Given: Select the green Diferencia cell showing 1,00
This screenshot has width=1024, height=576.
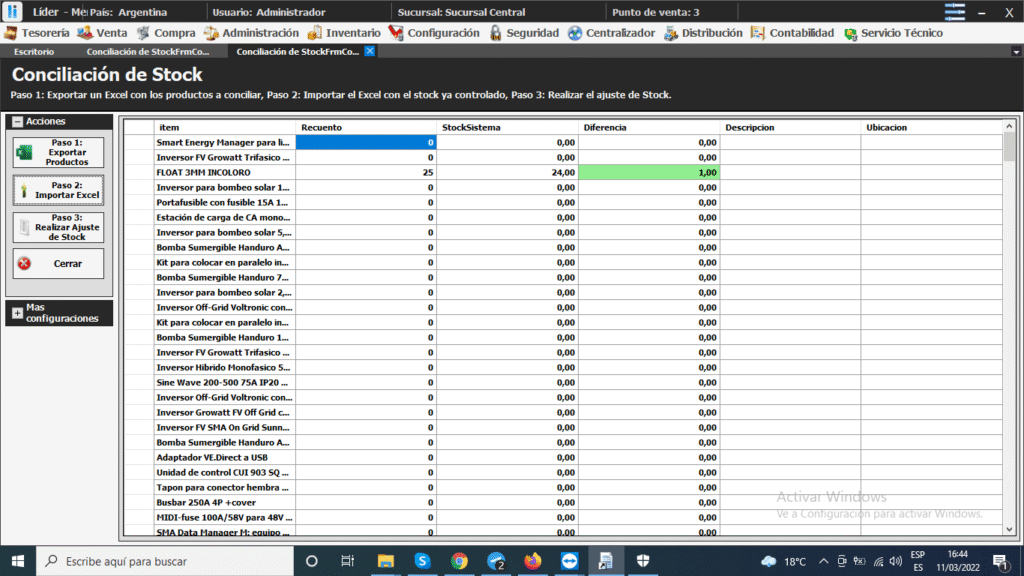Looking at the screenshot, I should (649, 172).
